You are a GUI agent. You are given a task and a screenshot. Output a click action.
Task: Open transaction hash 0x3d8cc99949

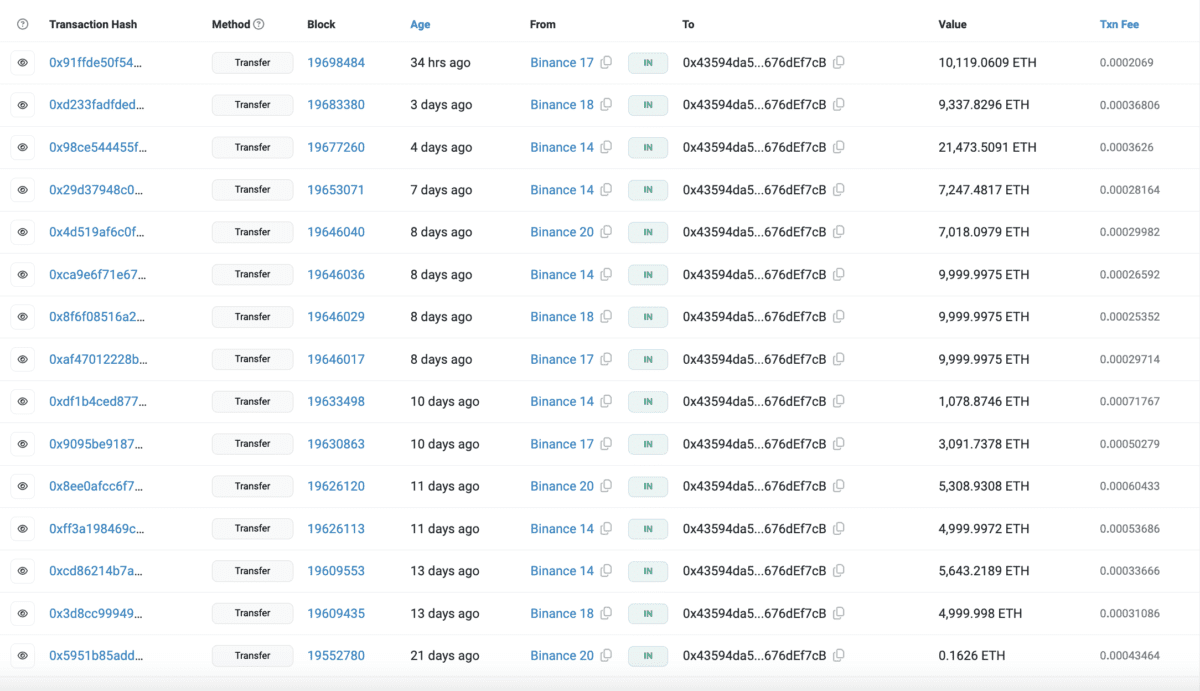[96, 613]
